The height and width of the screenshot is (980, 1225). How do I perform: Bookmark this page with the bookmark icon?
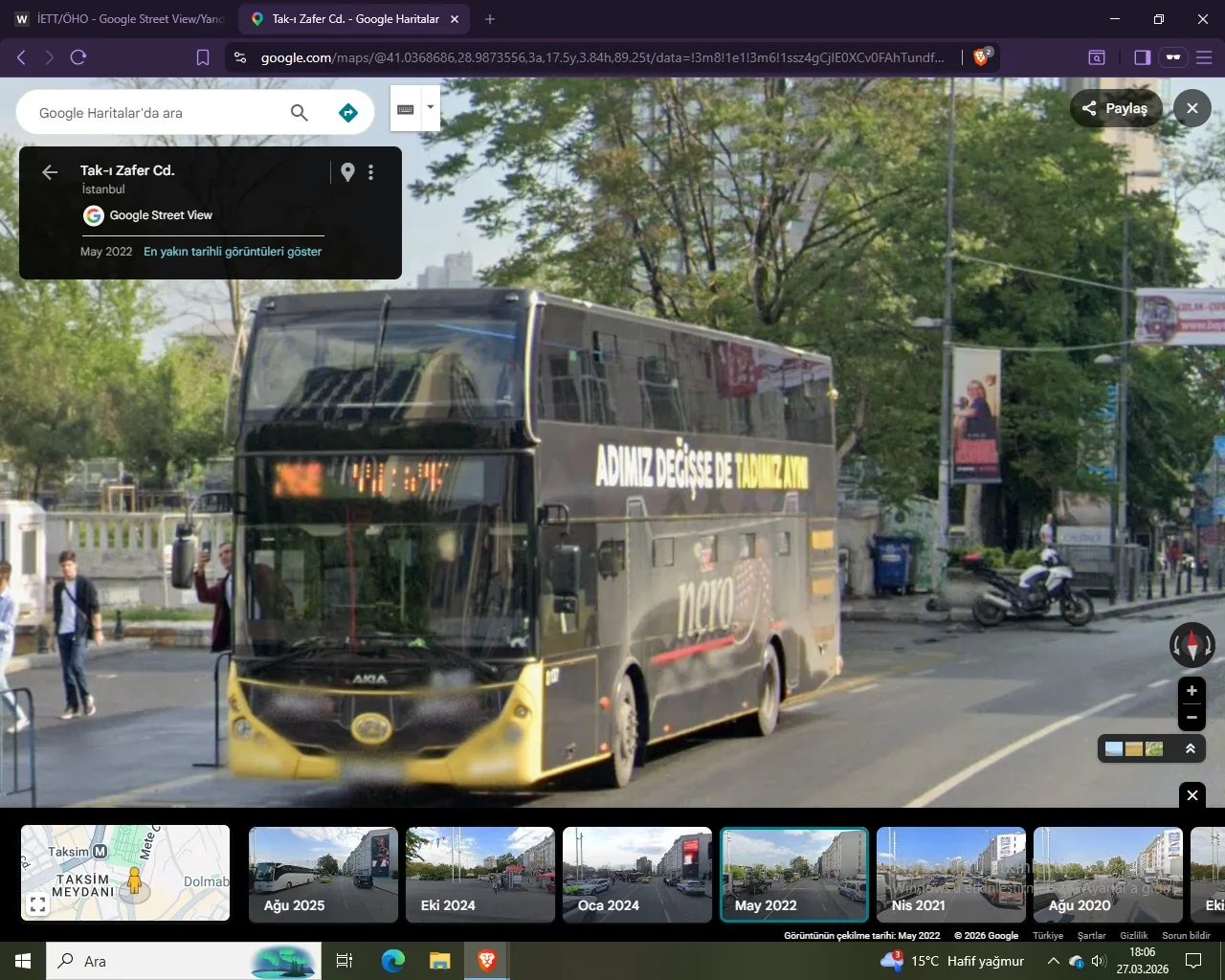coord(203,57)
